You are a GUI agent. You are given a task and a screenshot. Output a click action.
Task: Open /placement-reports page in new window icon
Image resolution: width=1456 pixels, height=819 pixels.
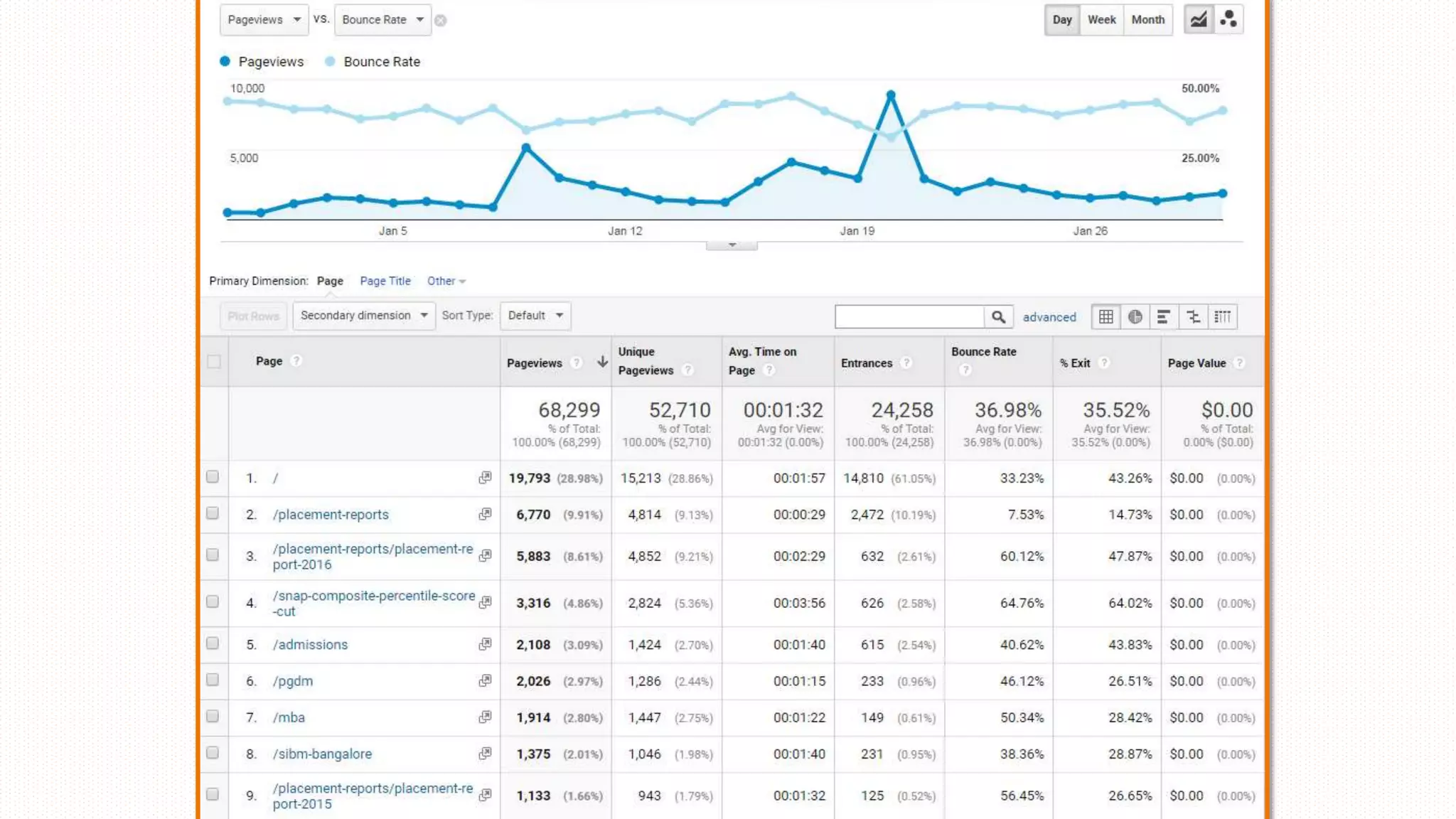(x=485, y=514)
